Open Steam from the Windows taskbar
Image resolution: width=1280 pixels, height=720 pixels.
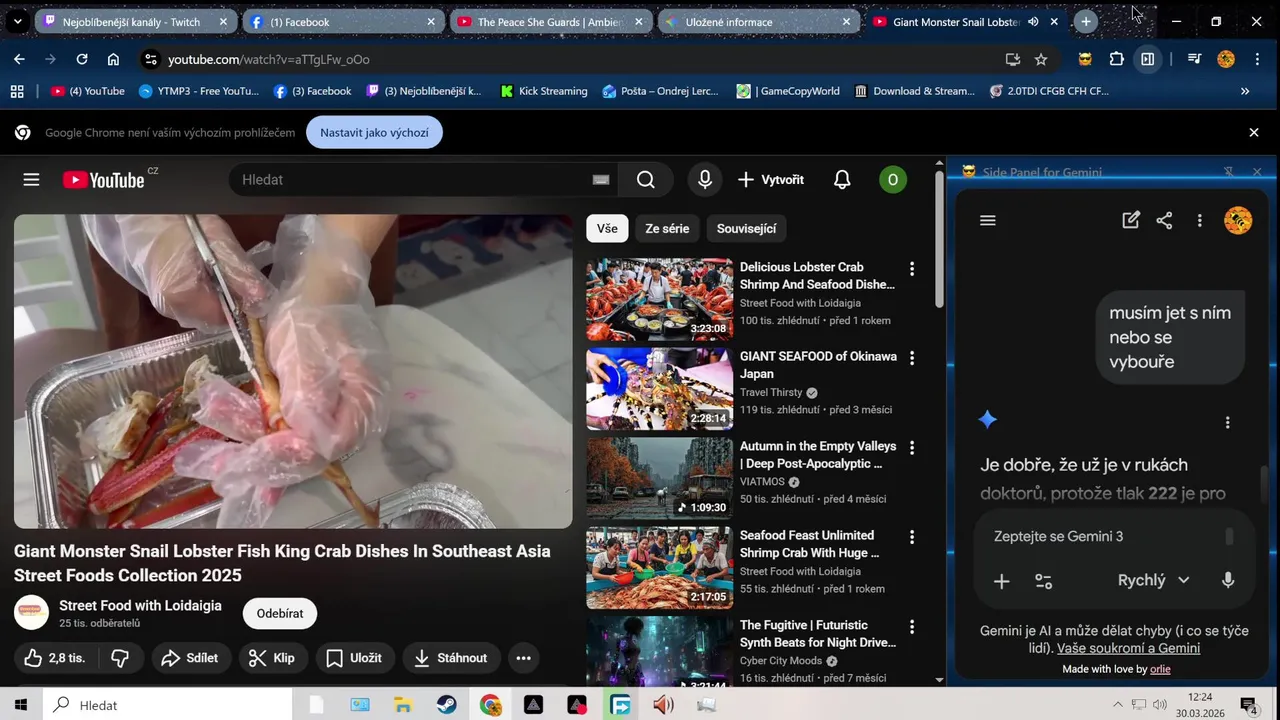pyautogui.click(x=447, y=705)
